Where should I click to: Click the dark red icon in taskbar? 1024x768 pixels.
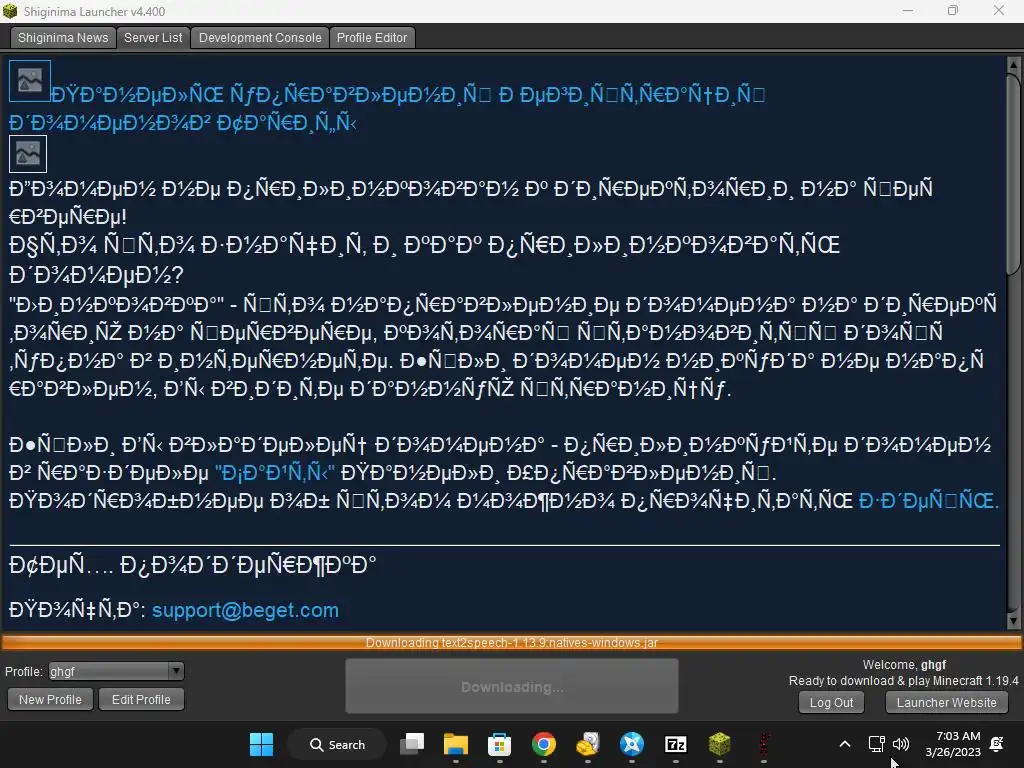coord(763,744)
